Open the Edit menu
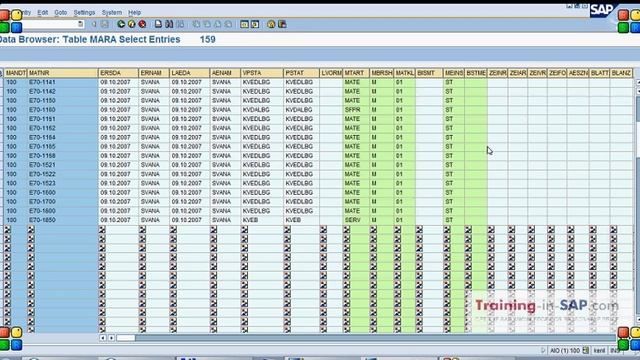This screenshot has height=360, width=640. pyautogui.click(x=42, y=13)
